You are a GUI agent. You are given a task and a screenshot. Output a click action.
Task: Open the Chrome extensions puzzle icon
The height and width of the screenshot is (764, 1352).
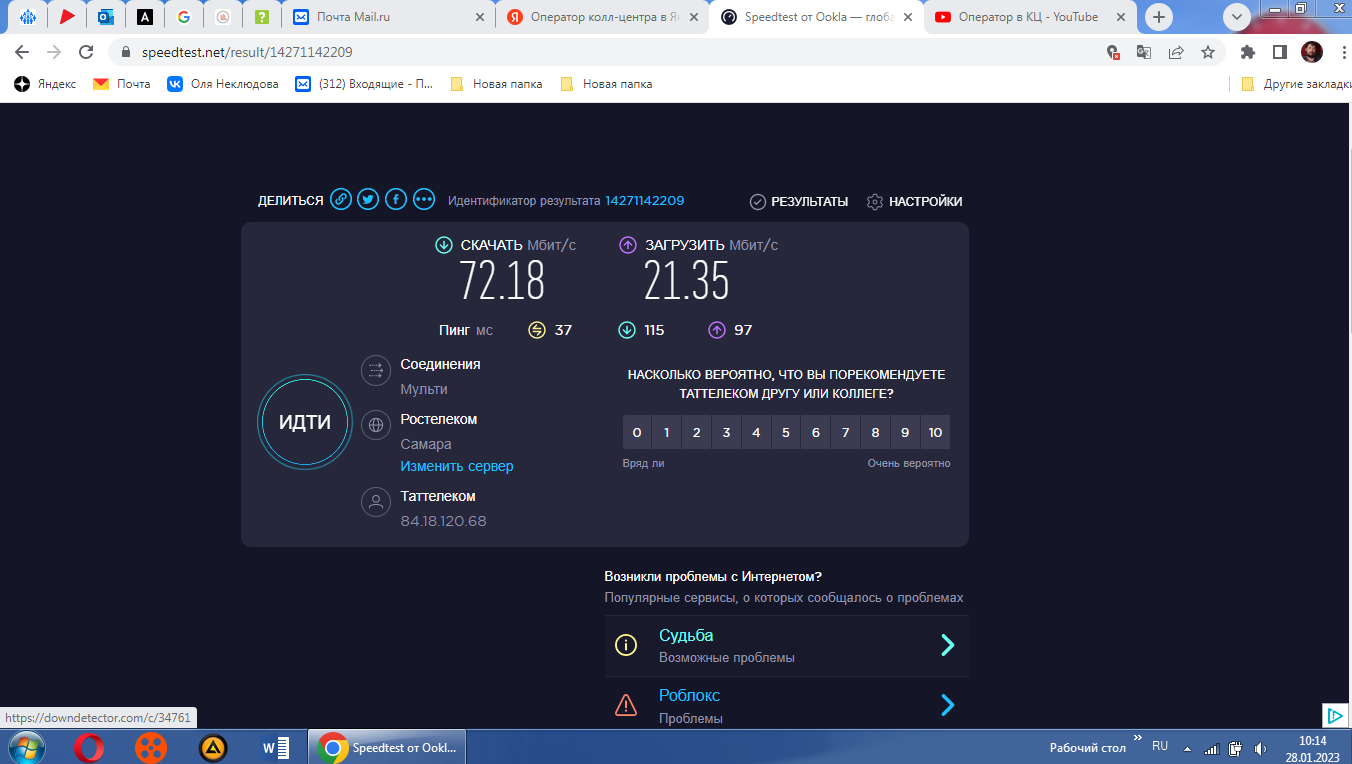[x=1248, y=52]
